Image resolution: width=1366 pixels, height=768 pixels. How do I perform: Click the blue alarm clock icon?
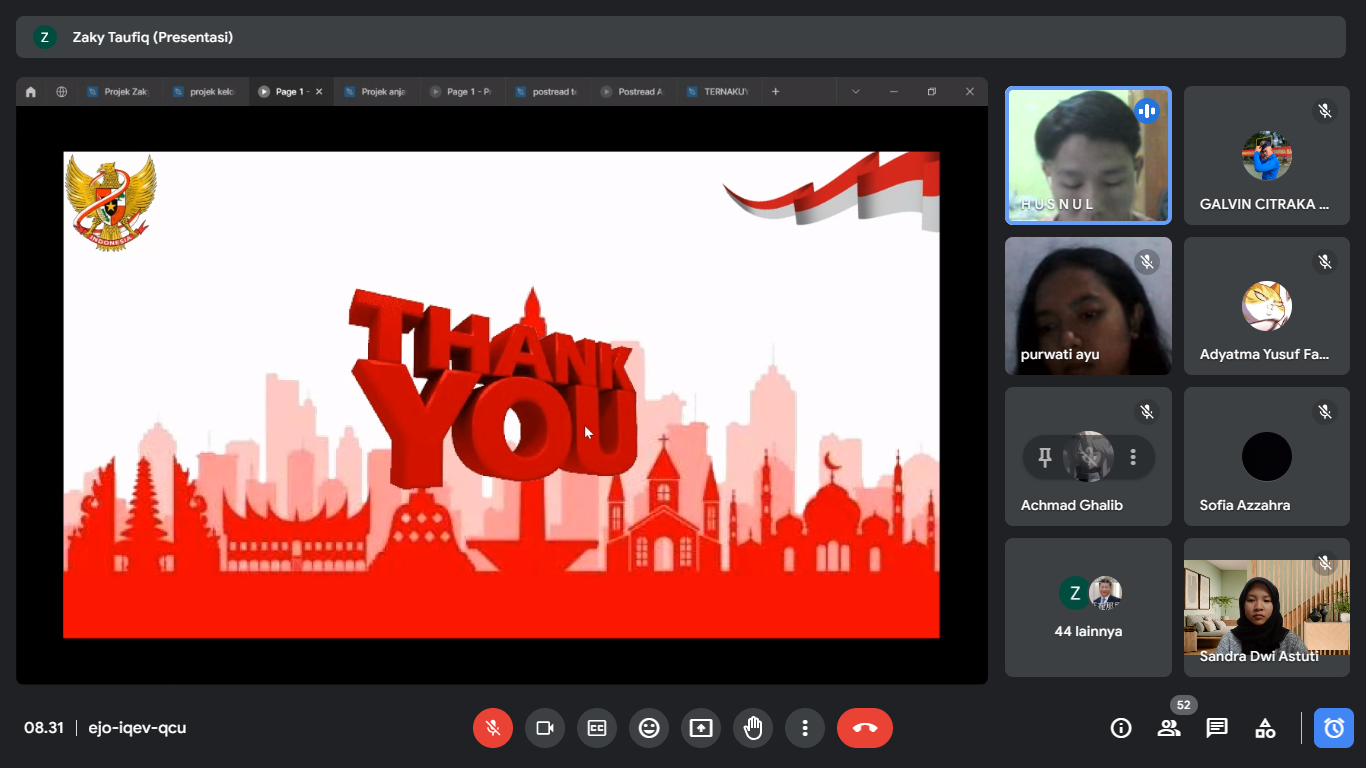1334,728
